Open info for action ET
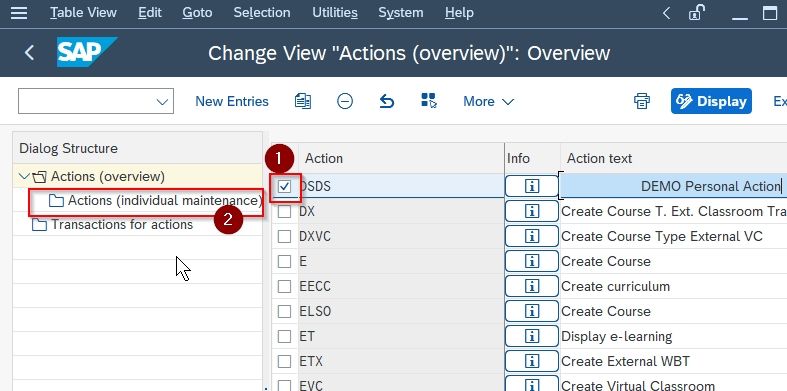 click(532, 336)
